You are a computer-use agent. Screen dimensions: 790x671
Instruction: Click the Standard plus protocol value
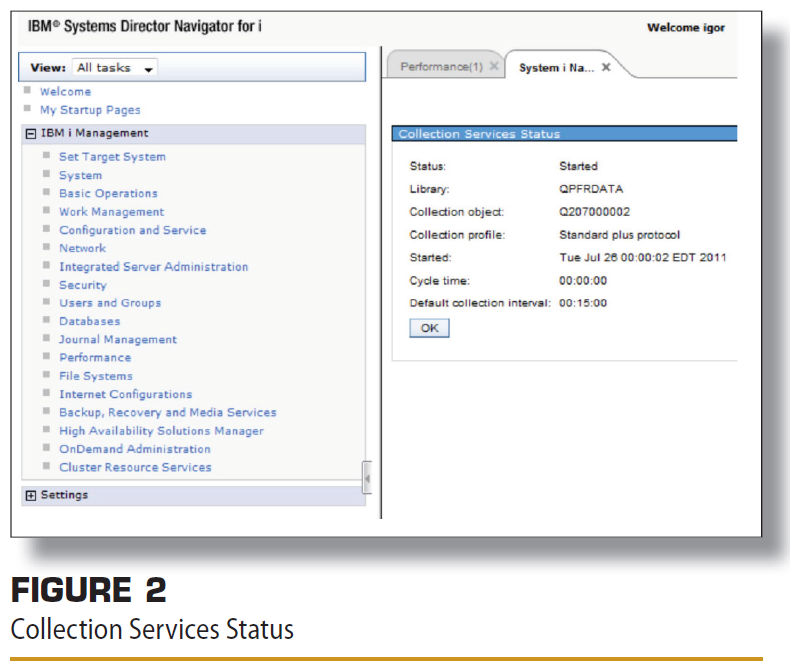click(619, 235)
